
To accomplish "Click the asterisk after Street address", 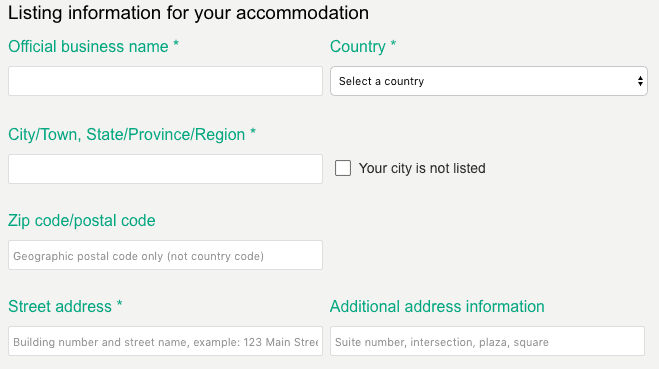I will click(x=119, y=303).
